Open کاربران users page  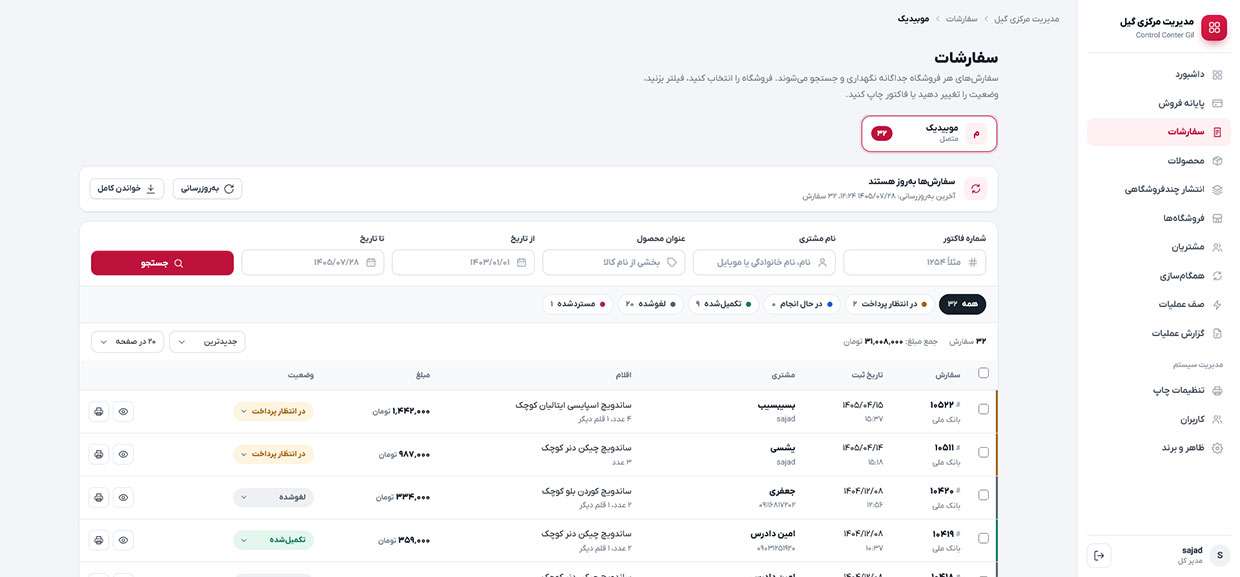click(1158, 420)
